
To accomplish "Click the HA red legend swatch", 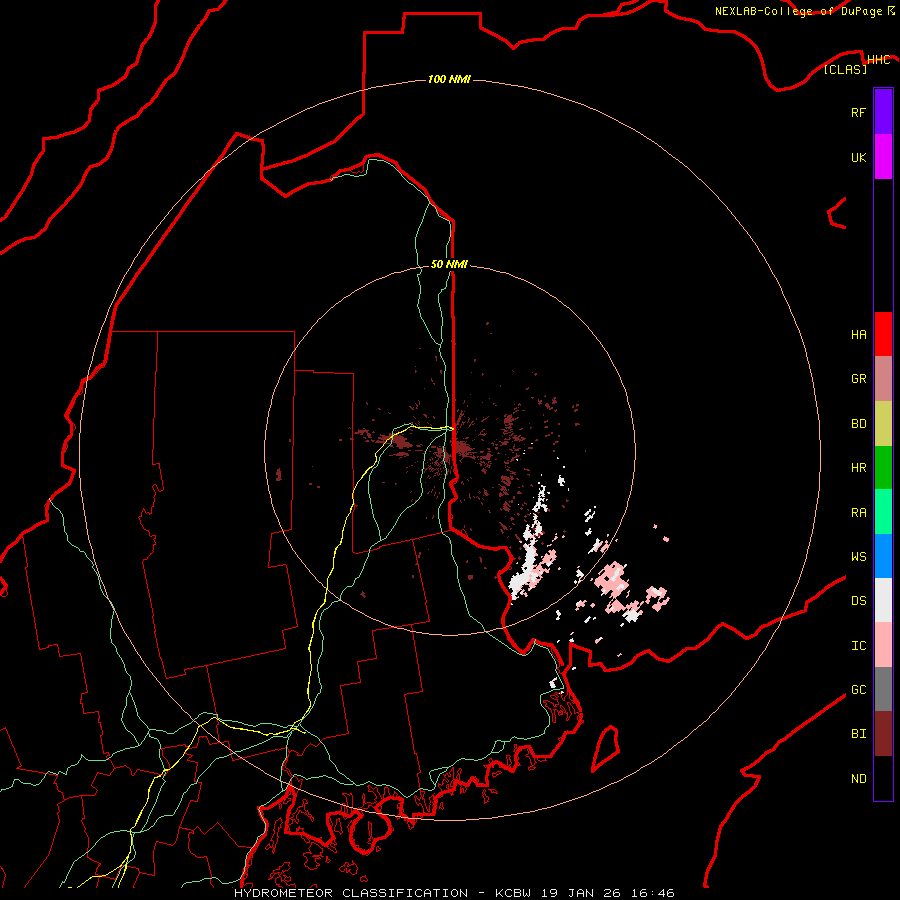I will coord(883,334).
